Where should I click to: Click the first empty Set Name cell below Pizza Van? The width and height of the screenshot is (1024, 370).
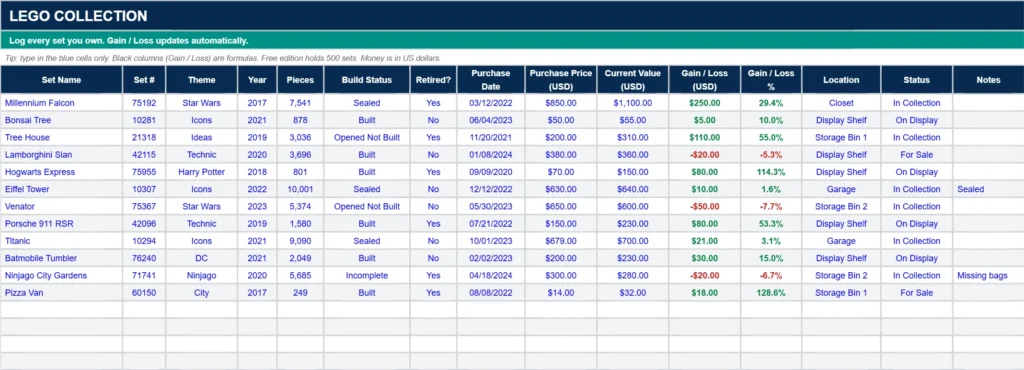click(61, 310)
